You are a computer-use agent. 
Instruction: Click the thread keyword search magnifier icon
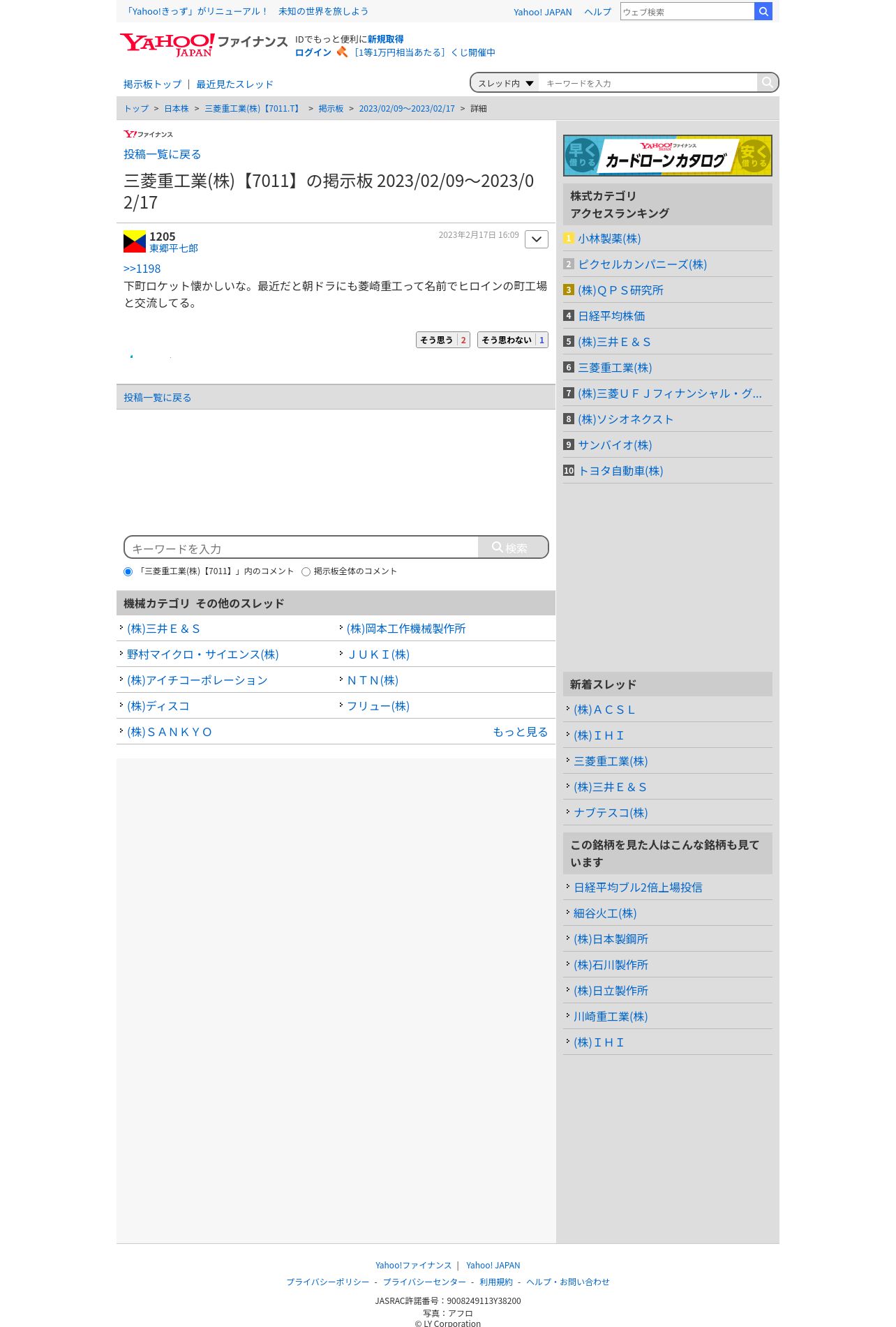767,82
